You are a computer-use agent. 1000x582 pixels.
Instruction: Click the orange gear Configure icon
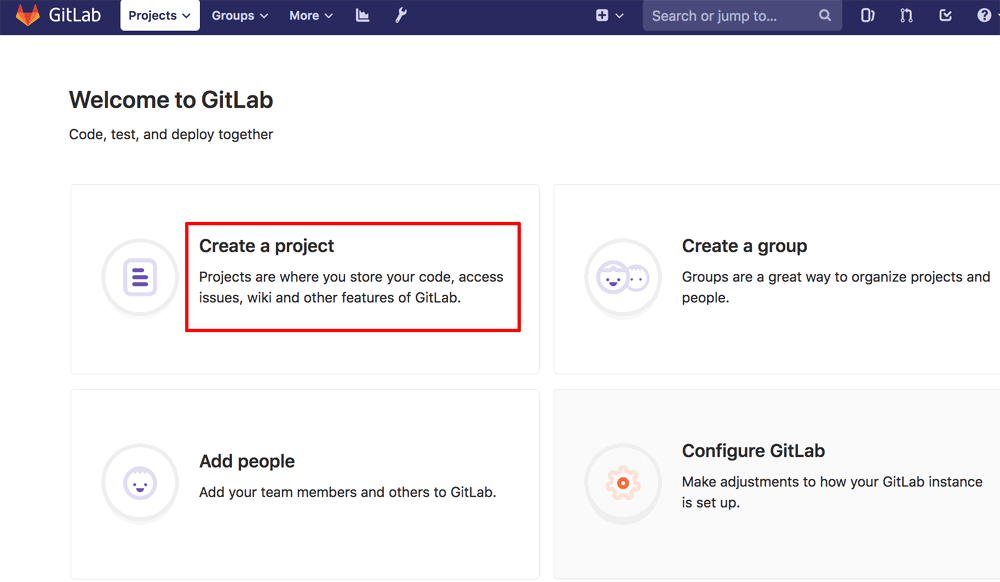622,483
